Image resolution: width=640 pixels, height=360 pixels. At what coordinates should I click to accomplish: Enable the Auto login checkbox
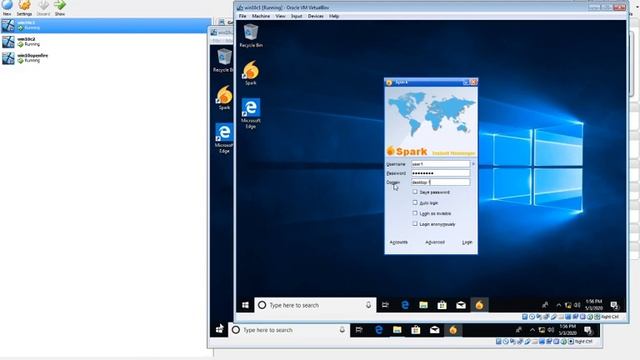click(415, 202)
